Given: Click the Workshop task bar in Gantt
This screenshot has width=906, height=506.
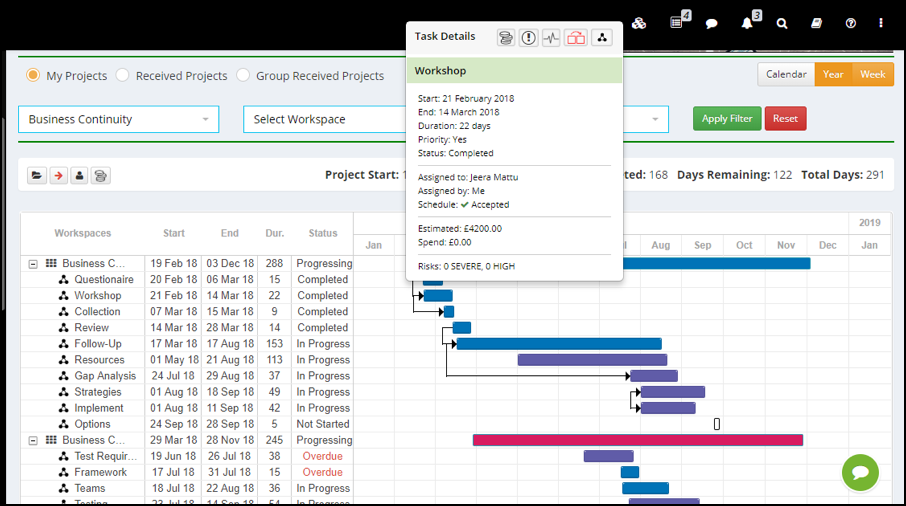Looking at the screenshot, I should click(438, 296).
